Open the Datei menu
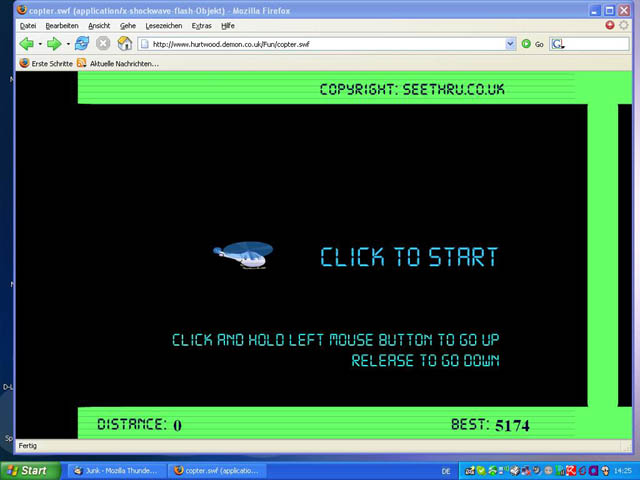The height and width of the screenshot is (480, 640). pyautogui.click(x=28, y=26)
